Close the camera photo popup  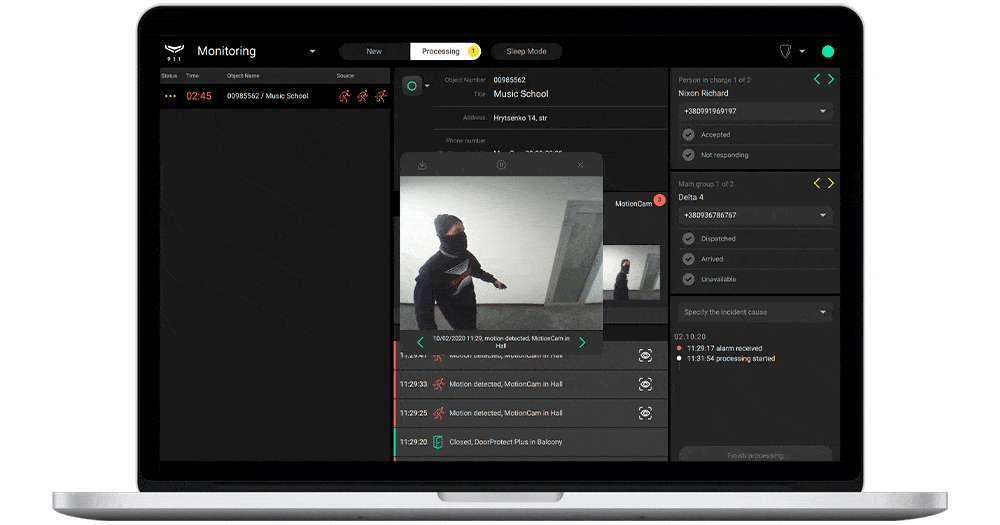tap(580, 165)
